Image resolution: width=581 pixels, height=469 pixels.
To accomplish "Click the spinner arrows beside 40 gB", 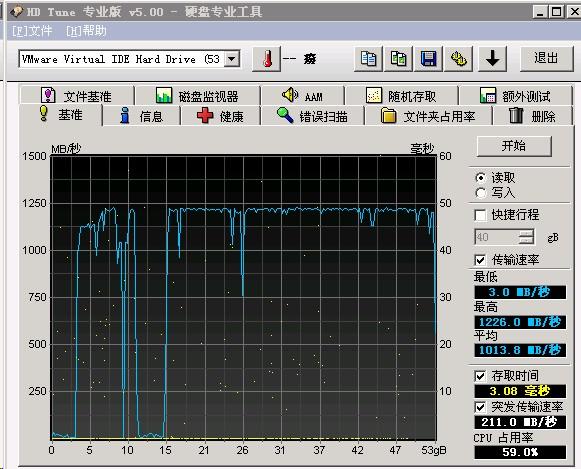I will coord(526,237).
